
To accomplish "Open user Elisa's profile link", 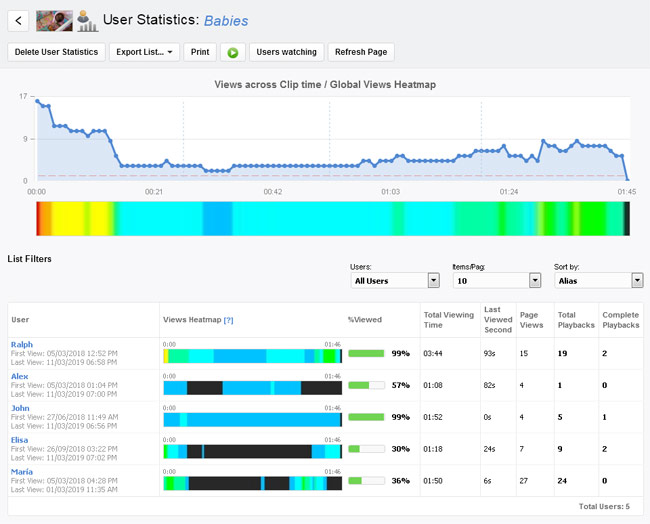I will (19, 440).
